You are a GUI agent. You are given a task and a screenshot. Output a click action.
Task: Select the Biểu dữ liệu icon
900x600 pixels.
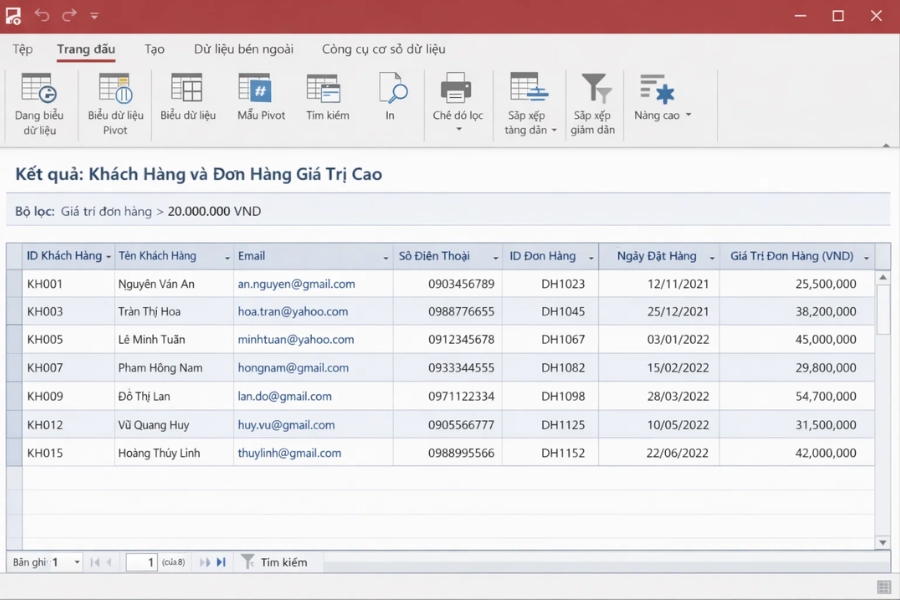coord(187,89)
